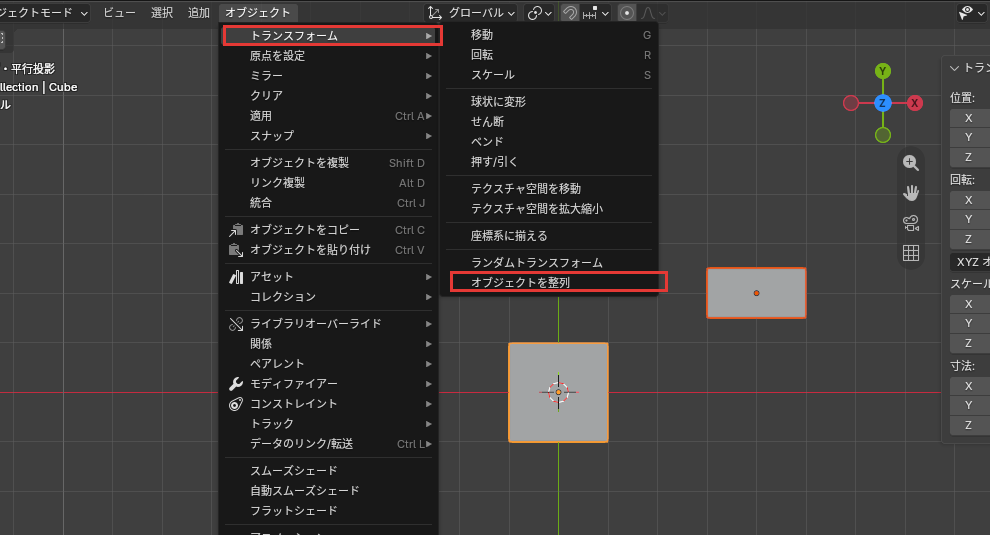Viewport: 990px width, 535px height.
Task: Click the green Y axis gizmo
Action: 883,71
